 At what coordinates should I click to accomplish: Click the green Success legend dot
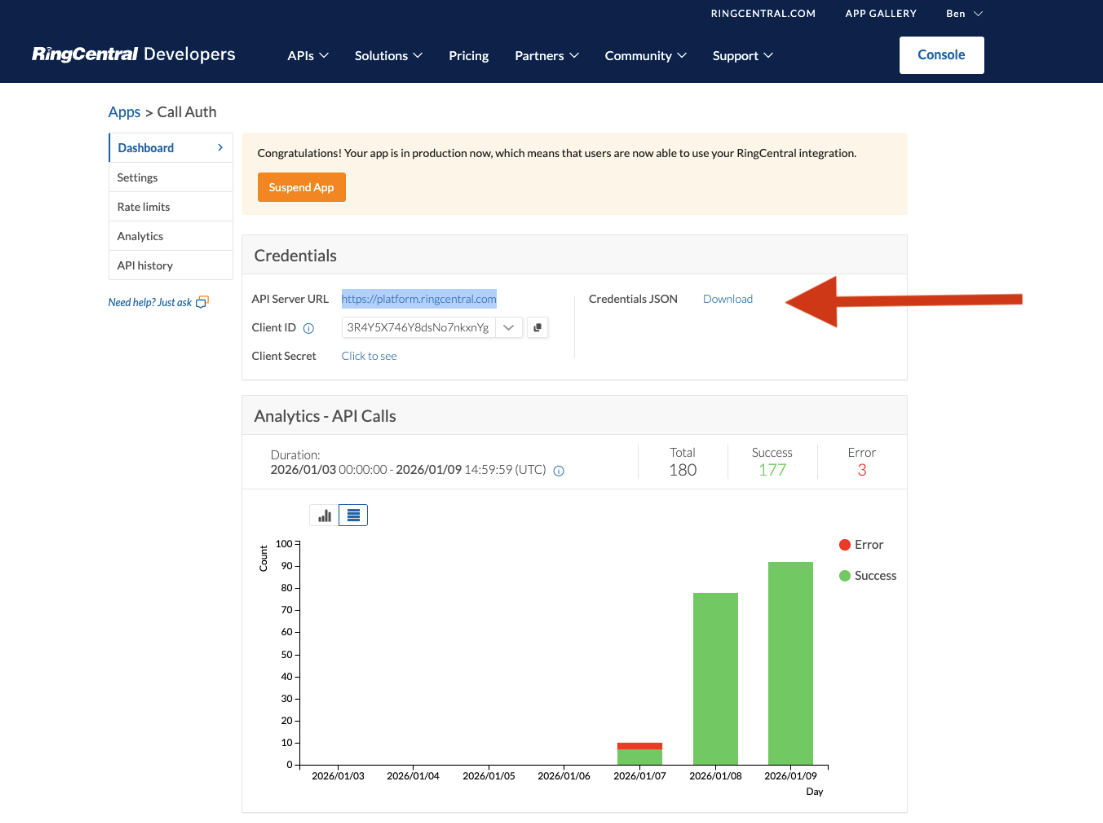click(x=845, y=575)
